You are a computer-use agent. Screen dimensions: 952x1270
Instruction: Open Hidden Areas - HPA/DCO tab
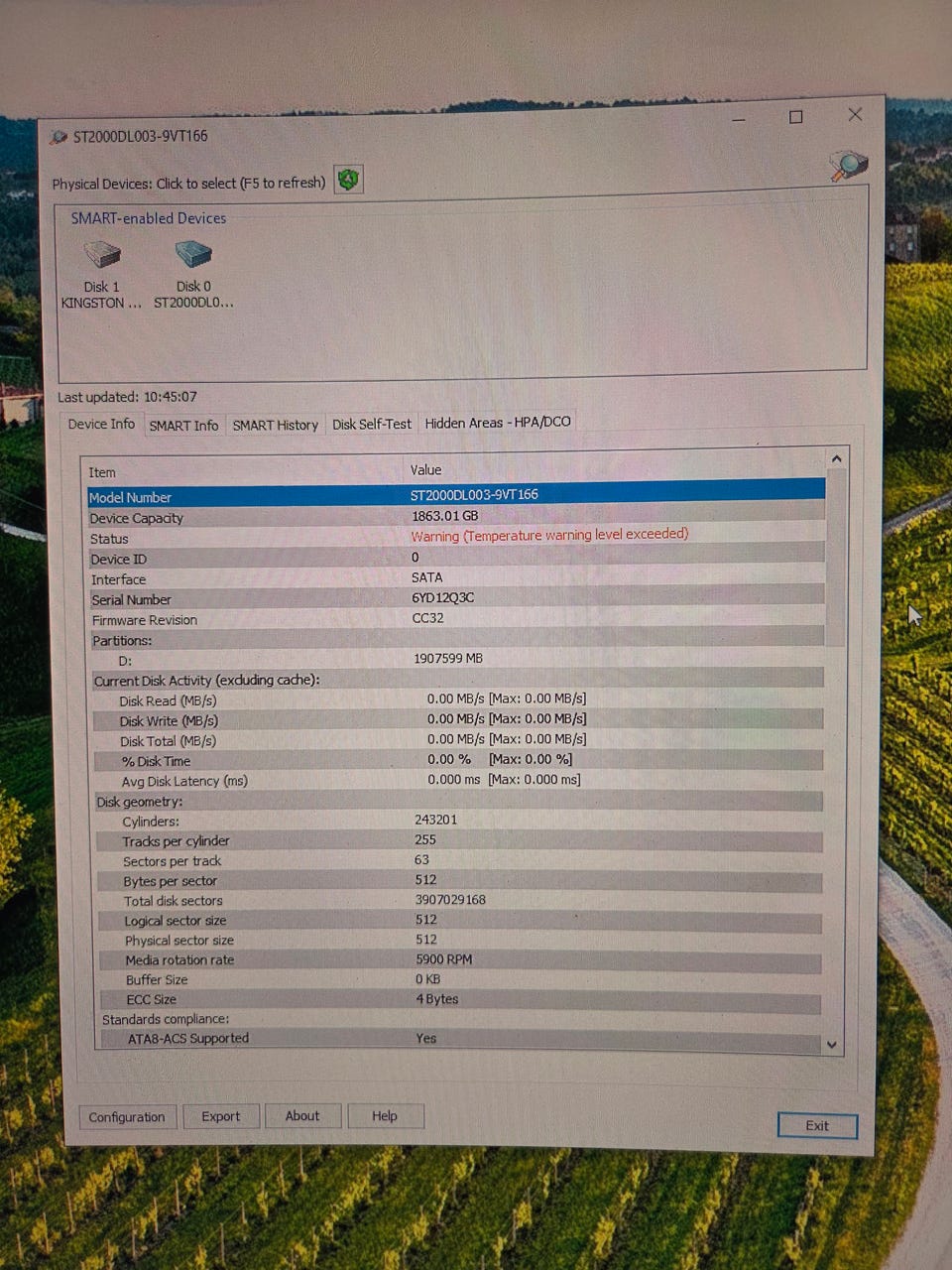tap(498, 423)
